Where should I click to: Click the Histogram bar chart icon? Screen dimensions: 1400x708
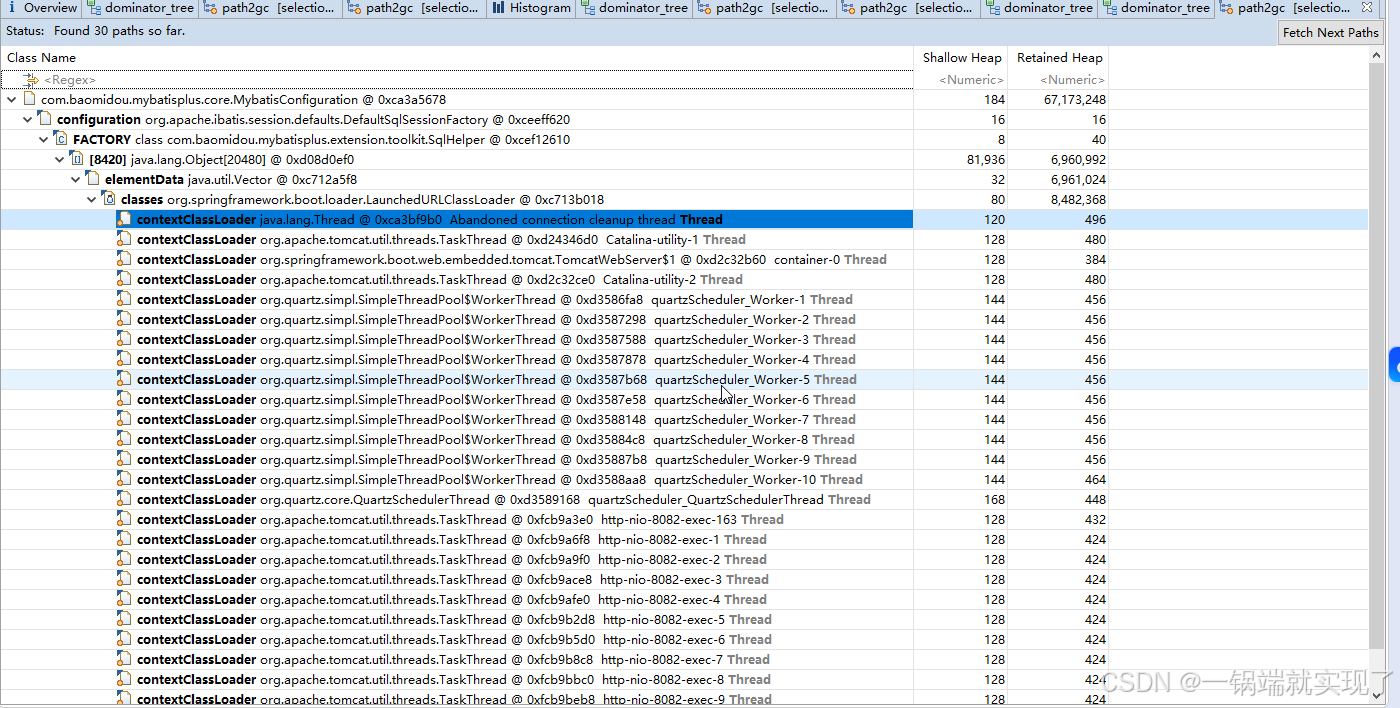(497, 8)
